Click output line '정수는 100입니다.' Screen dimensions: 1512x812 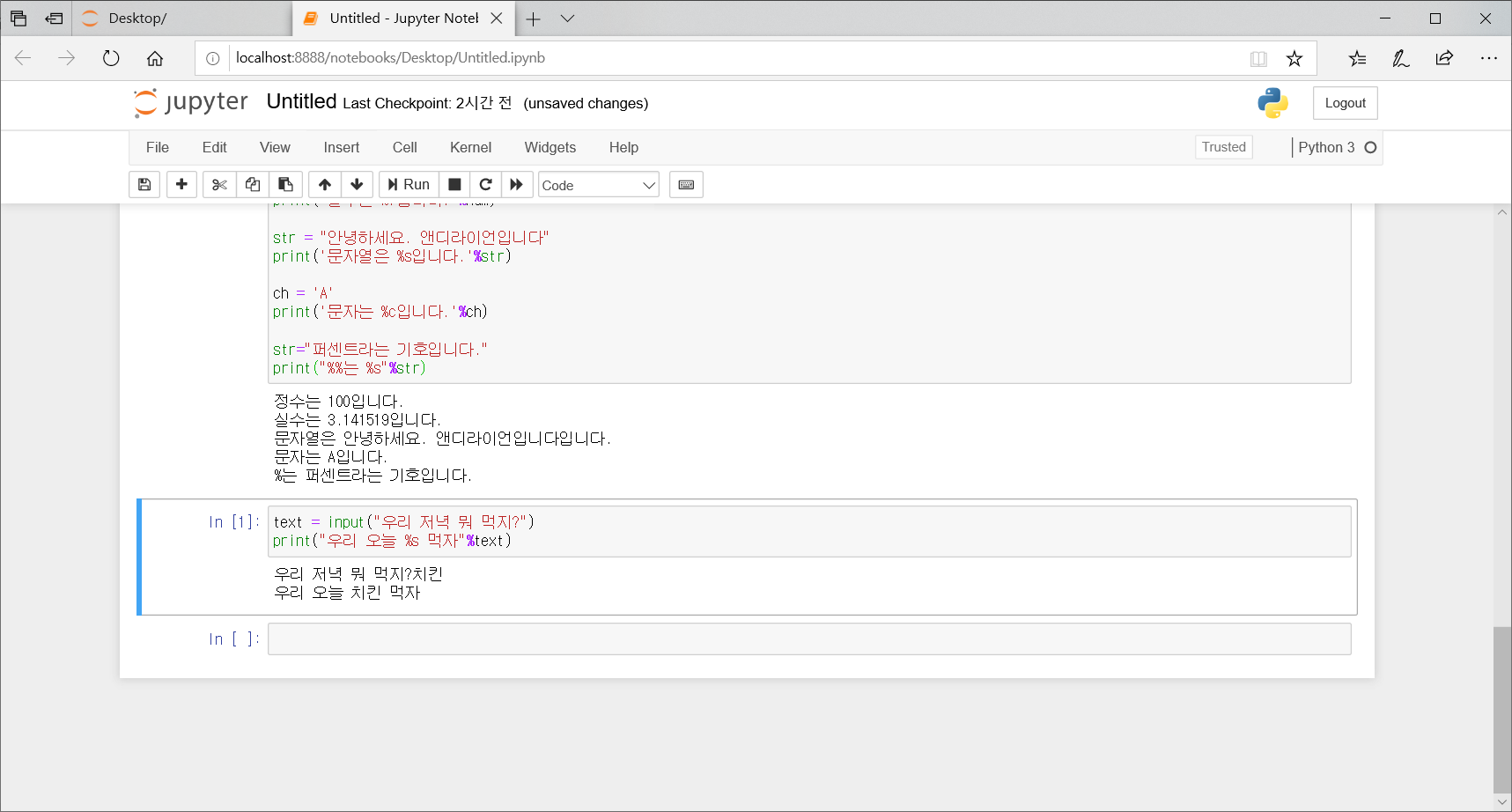(338, 402)
